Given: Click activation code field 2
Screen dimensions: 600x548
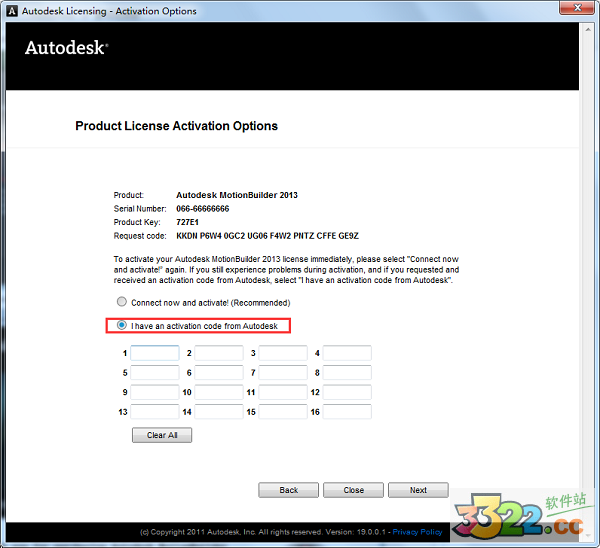Looking at the screenshot, I should (x=219, y=353).
